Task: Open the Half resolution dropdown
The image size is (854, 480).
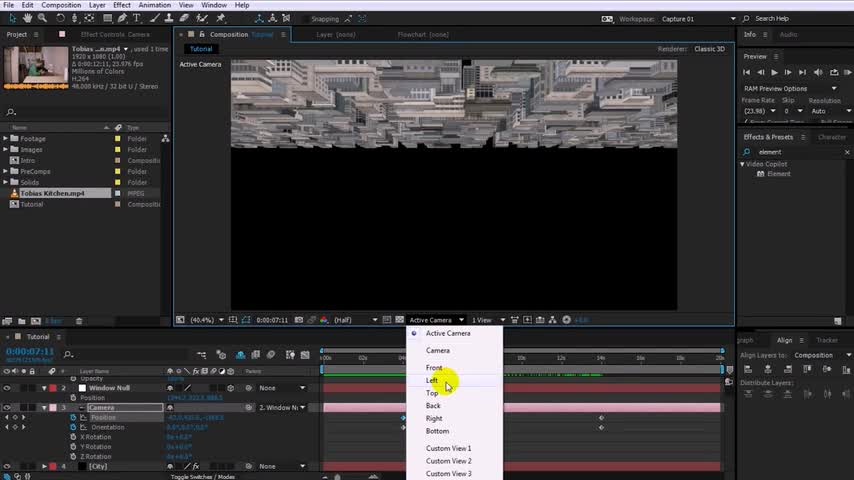Action: click(355, 320)
